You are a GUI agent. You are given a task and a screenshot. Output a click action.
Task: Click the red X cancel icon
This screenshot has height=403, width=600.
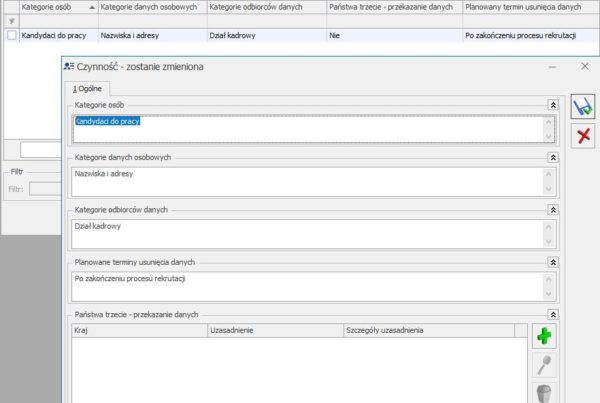pos(582,136)
